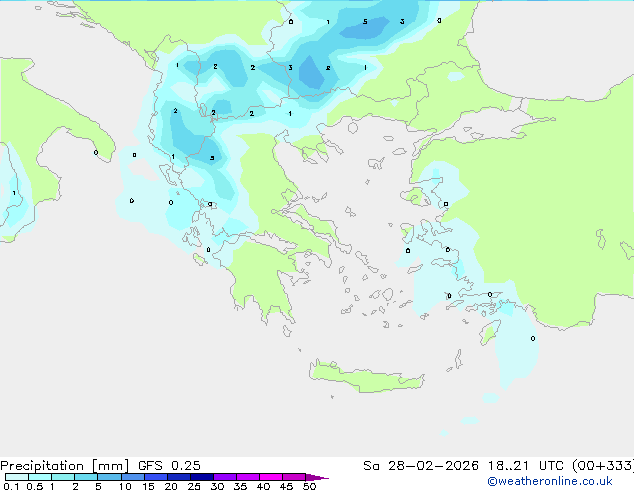The height and width of the screenshot is (490, 634).
Task: Click the 'Sa 28-02-2026' date label
Action: tap(421, 466)
